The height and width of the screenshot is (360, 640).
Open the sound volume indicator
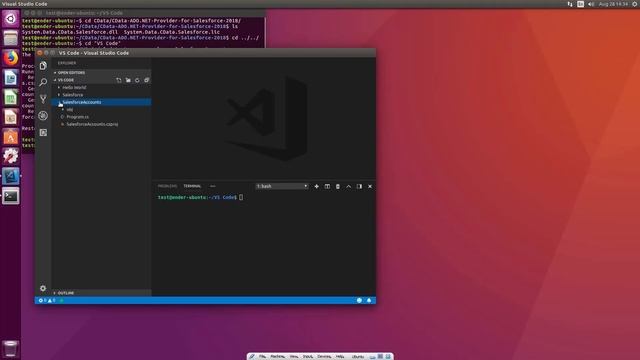(591, 4)
